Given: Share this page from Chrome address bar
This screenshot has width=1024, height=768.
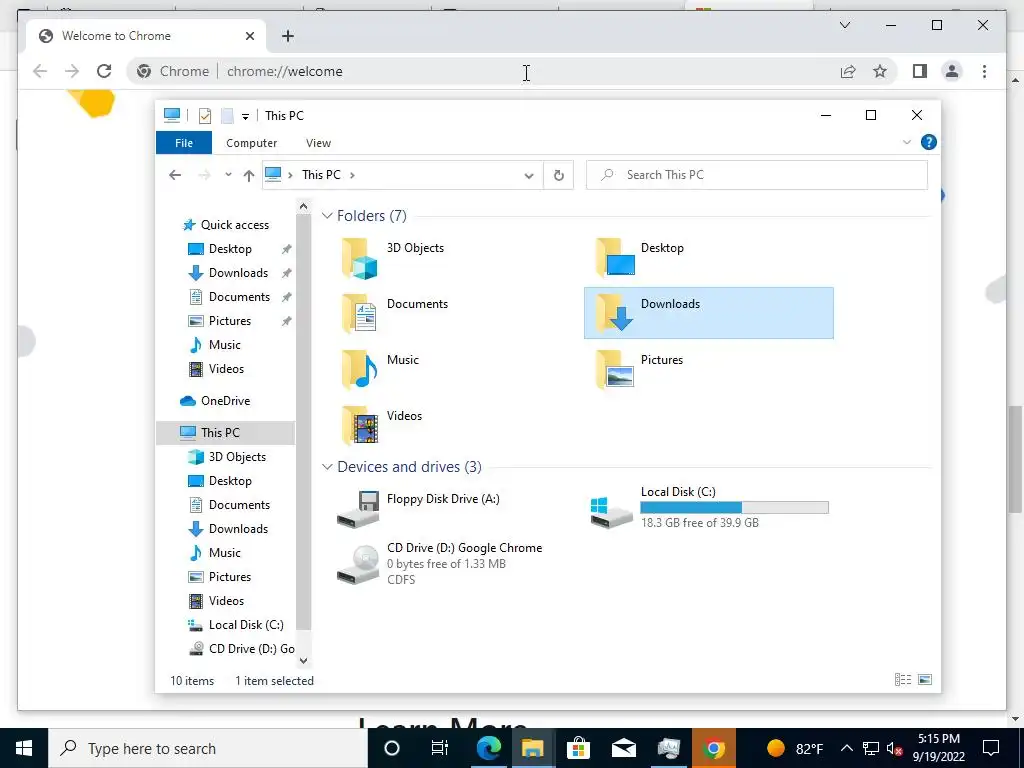Looking at the screenshot, I should click(x=848, y=71).
